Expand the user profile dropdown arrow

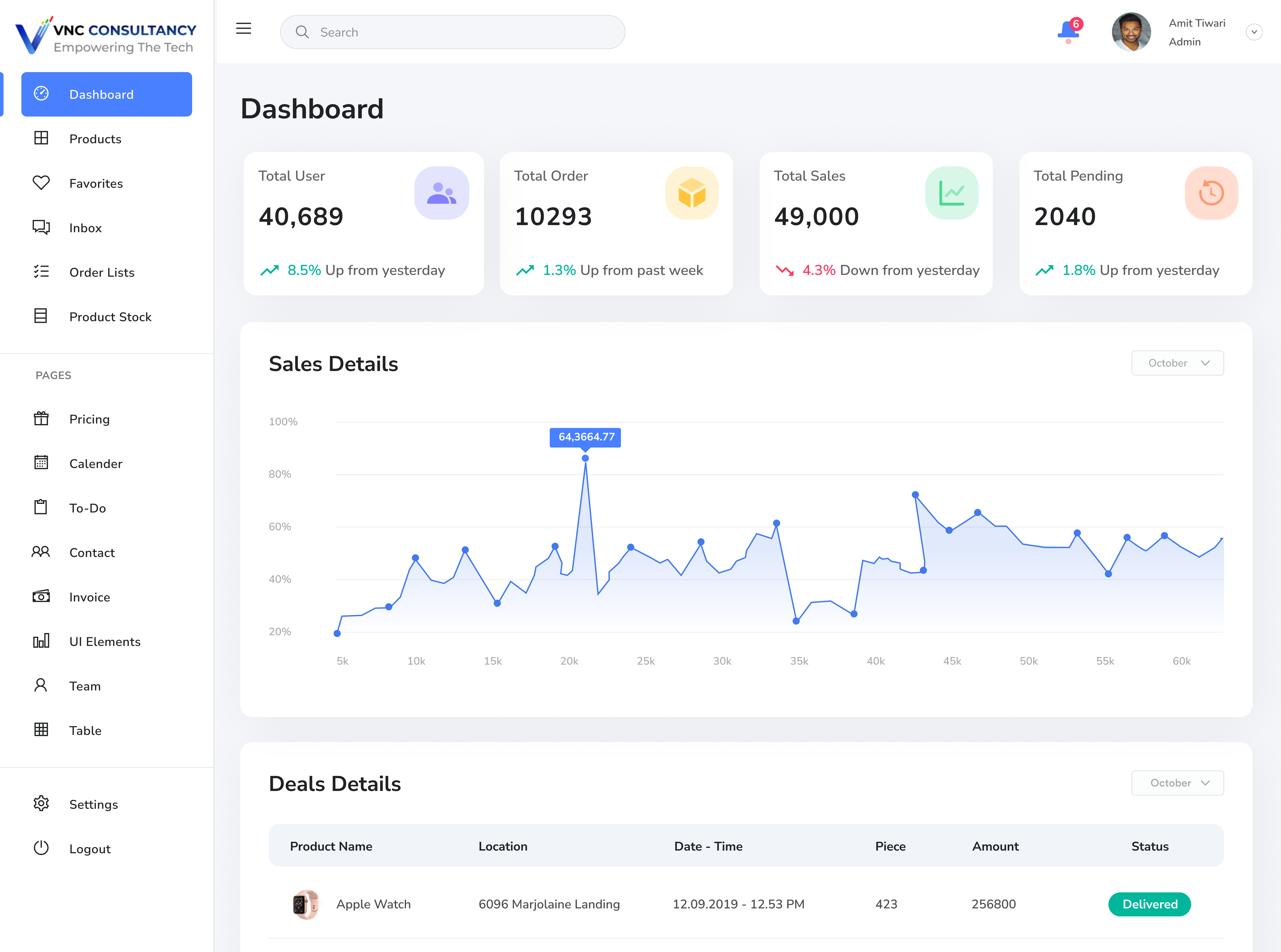tap(1254, 32)
